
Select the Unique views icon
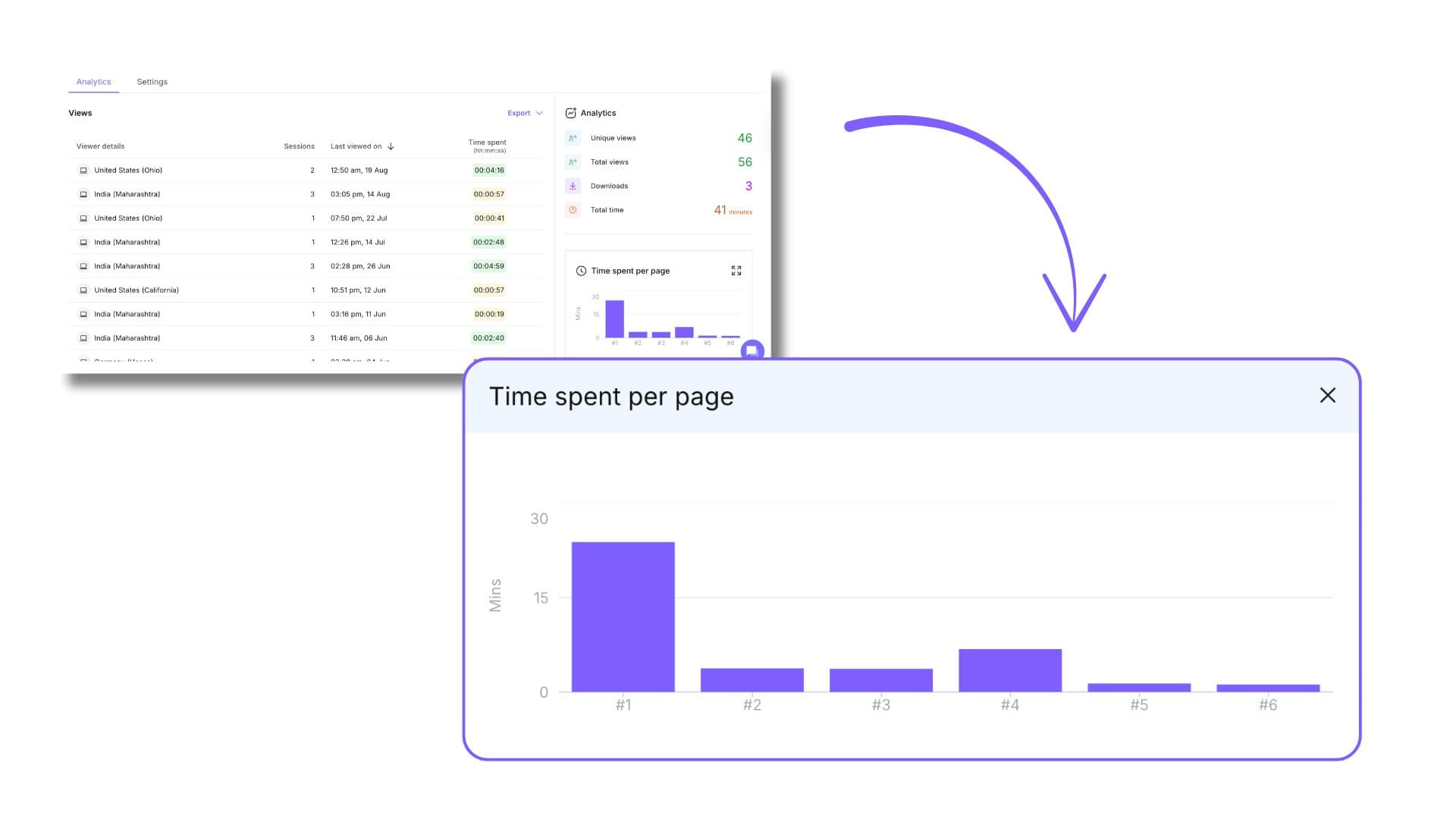pos(573,138)
